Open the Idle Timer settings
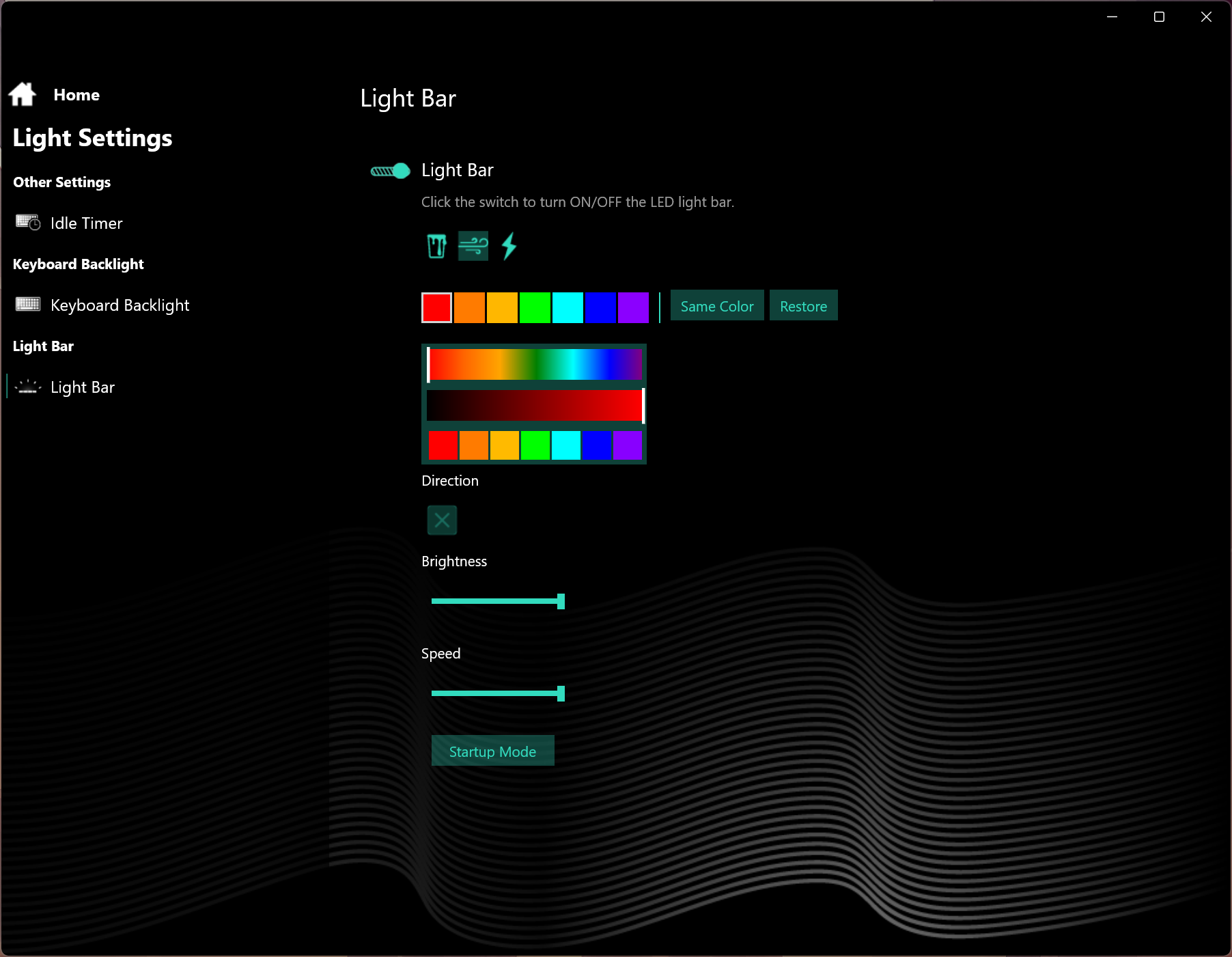 pos(87,223)
